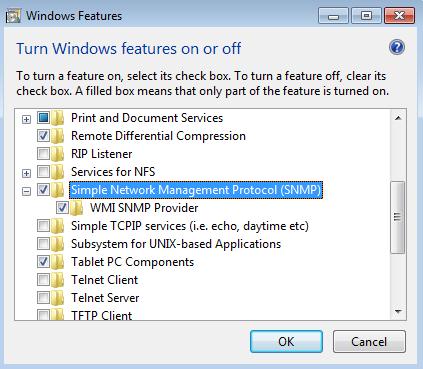Minimize the Windows Features window
423x369 pixels.
333,16
